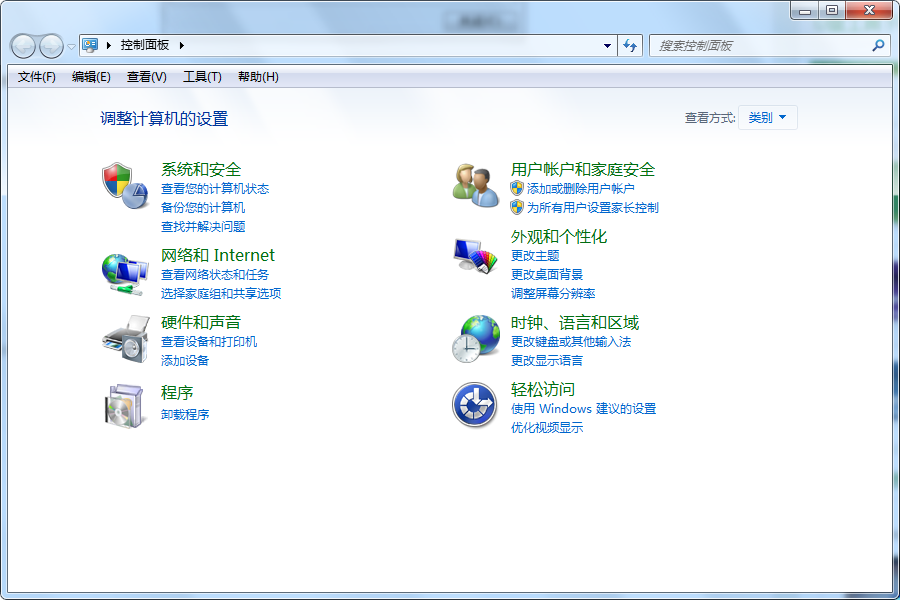Click the Hardware and Sound printer icon
The width and height of the screenshot is (900, 600).
click(x=124, y=339)
